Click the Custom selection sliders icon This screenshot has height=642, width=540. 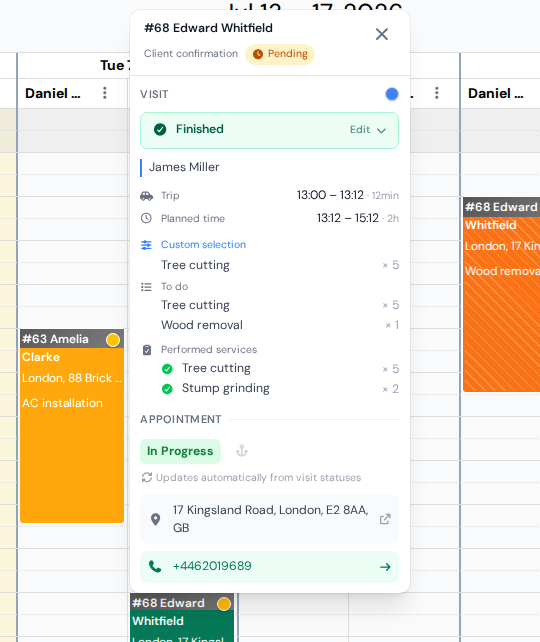(146, 245)
